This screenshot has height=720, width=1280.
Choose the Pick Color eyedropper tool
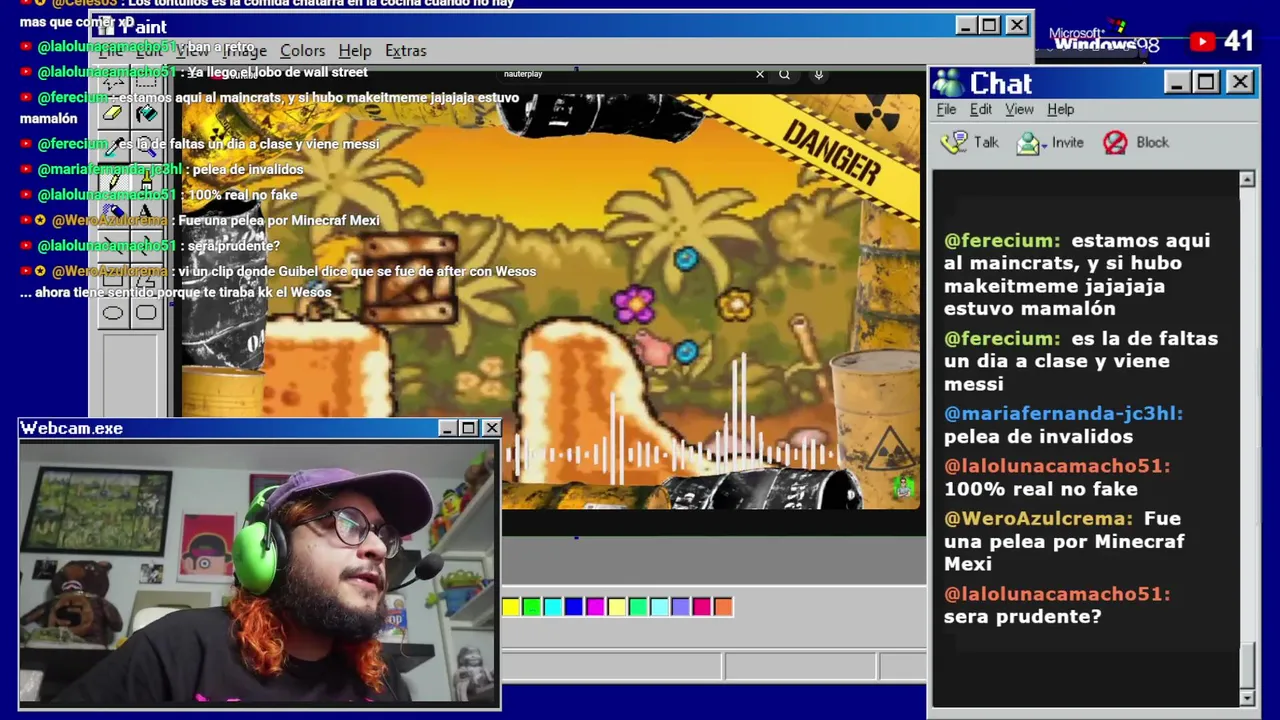tap(112, 147)
